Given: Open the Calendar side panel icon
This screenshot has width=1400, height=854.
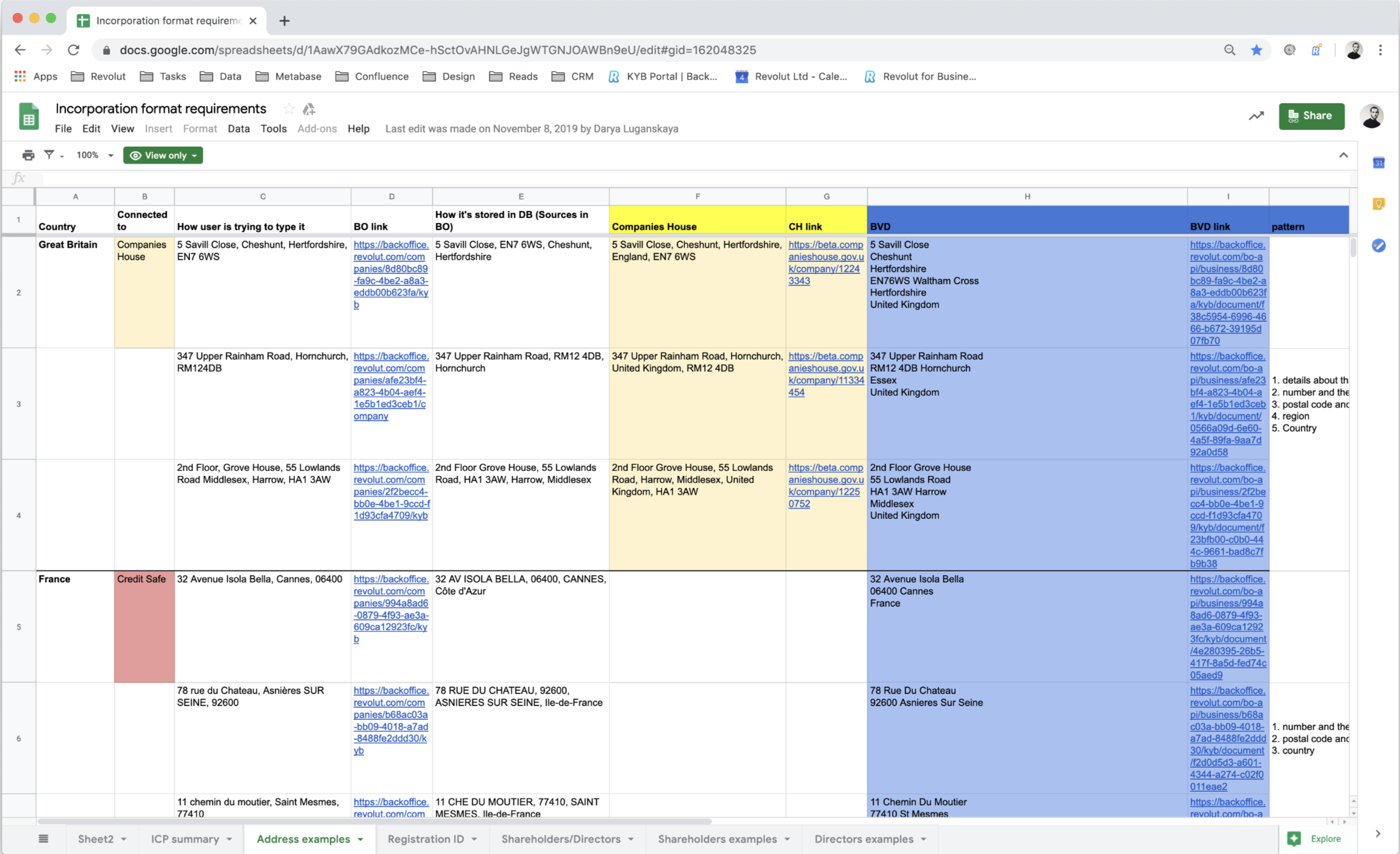Looking at the screenshot, I should click(1378, 163).
